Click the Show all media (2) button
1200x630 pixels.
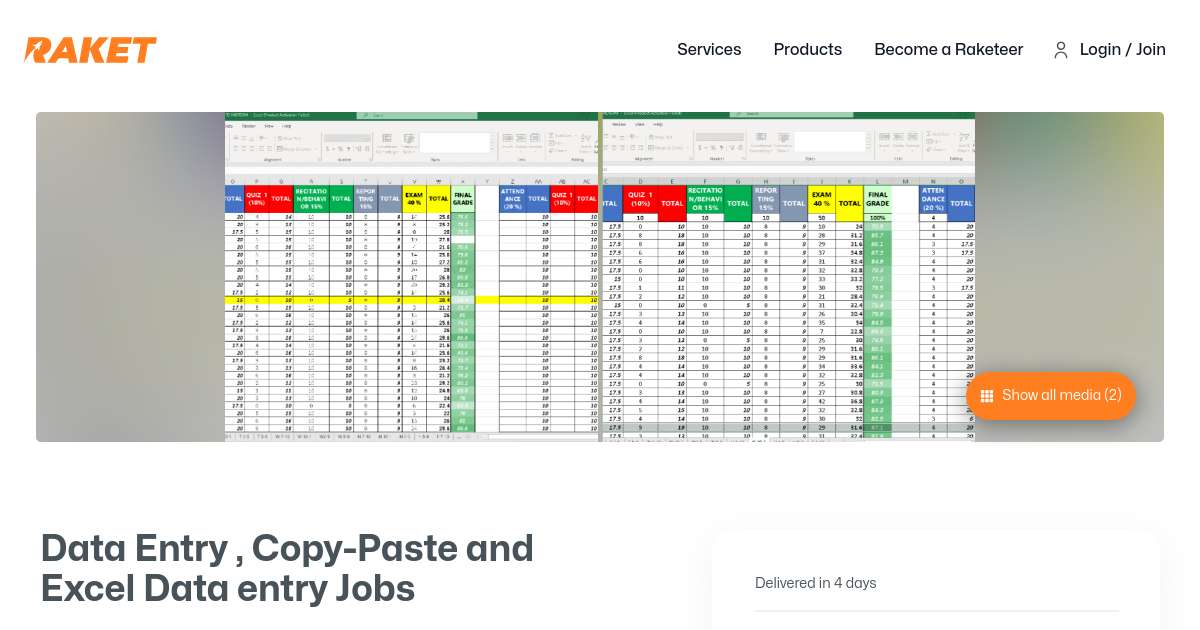pos(1050,396)
